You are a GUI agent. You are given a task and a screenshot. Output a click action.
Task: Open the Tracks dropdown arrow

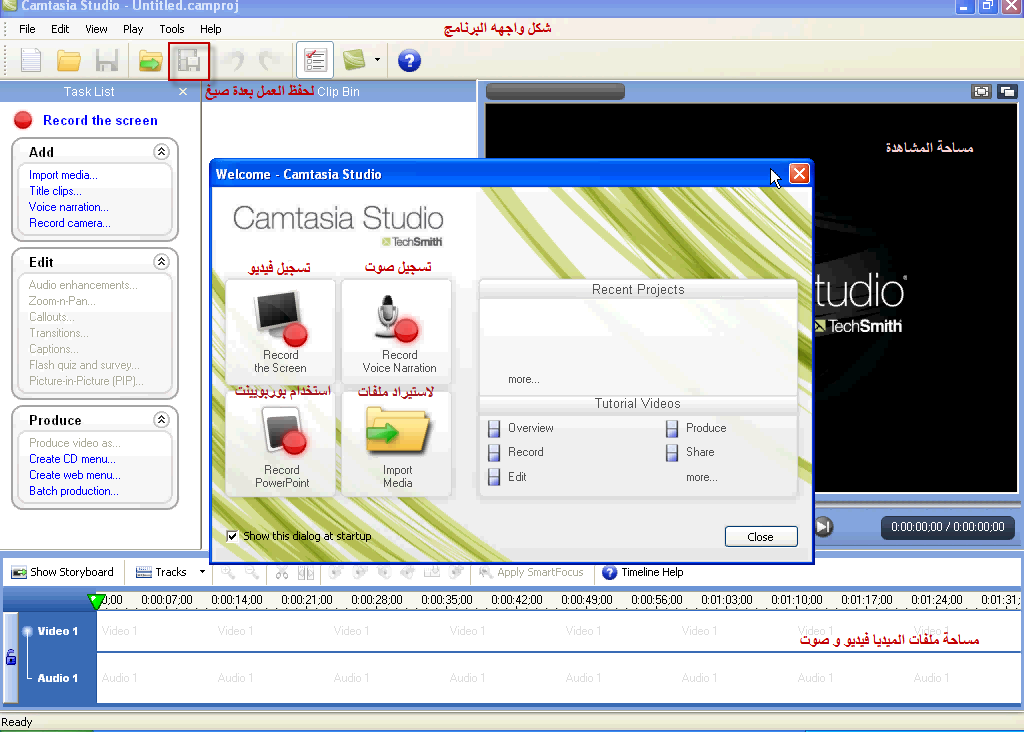(x=202, y=572)
